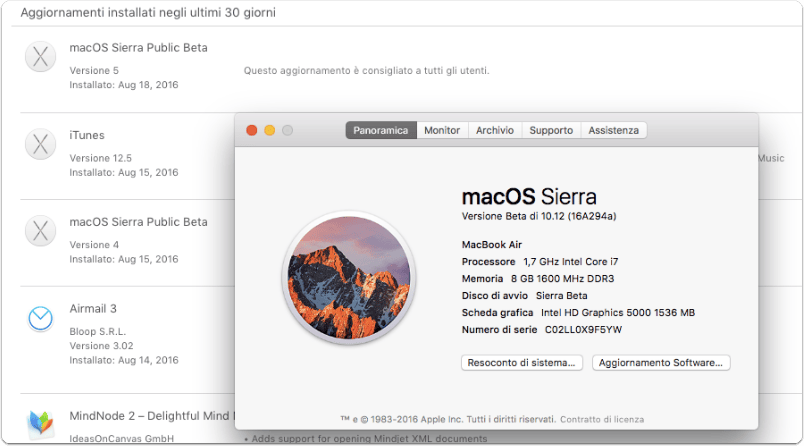Open the Contratto di licenza link
The image size is (804, 446).
[x=602, y=419]
